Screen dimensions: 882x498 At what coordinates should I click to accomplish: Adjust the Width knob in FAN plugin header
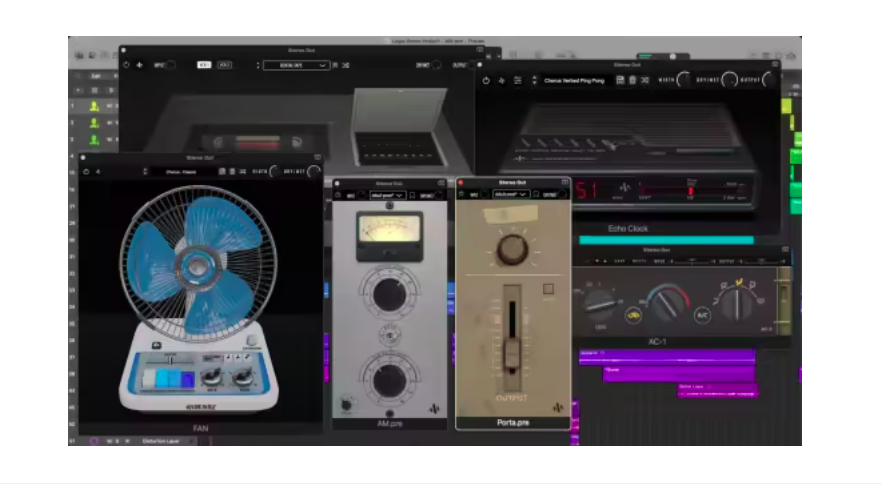(274, 172)
